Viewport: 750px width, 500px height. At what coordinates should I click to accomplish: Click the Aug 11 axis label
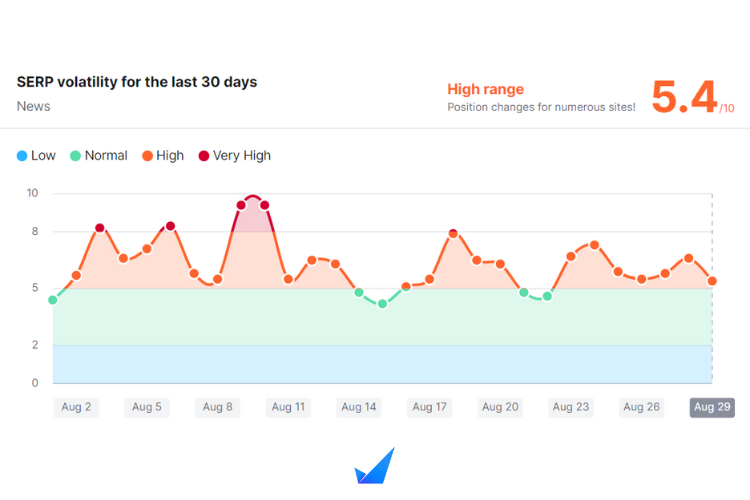tap(288, 407)
